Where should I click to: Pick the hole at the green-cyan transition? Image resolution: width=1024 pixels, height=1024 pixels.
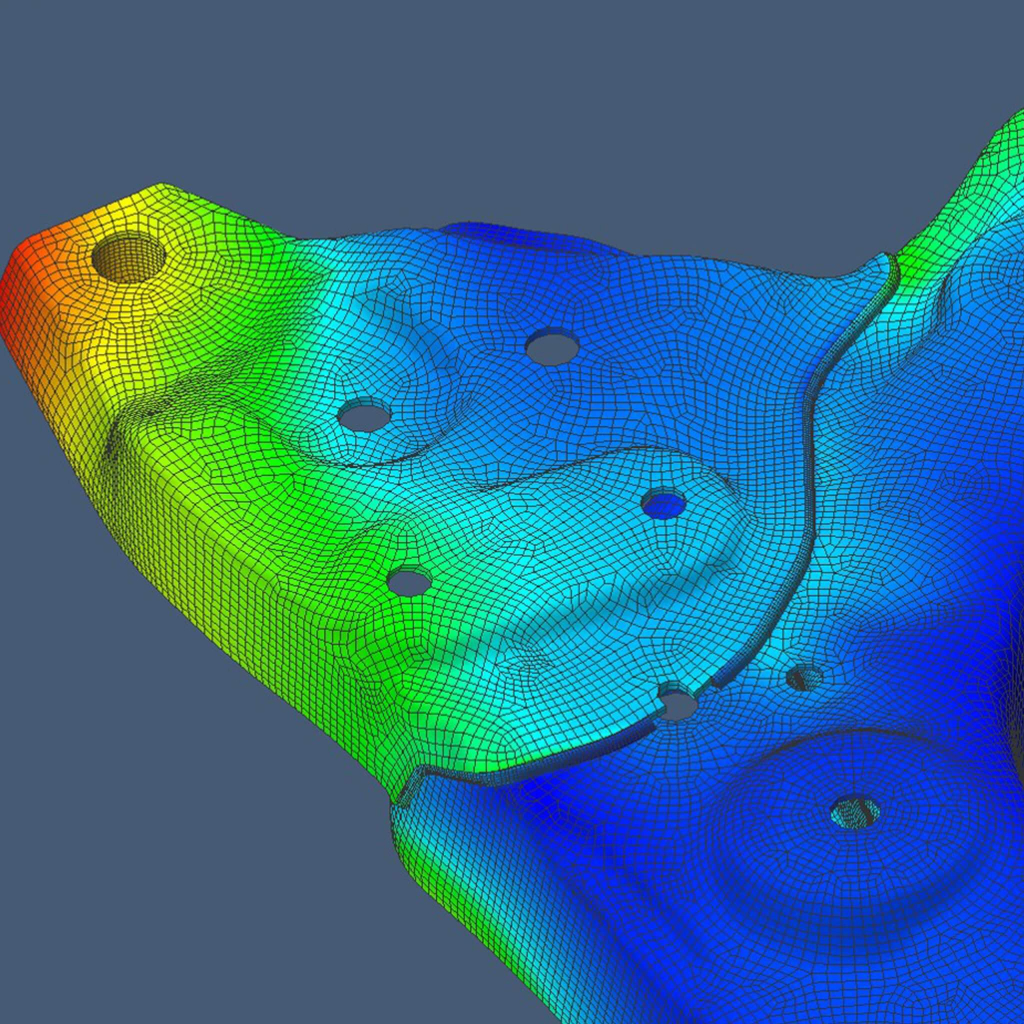(409, 581)
